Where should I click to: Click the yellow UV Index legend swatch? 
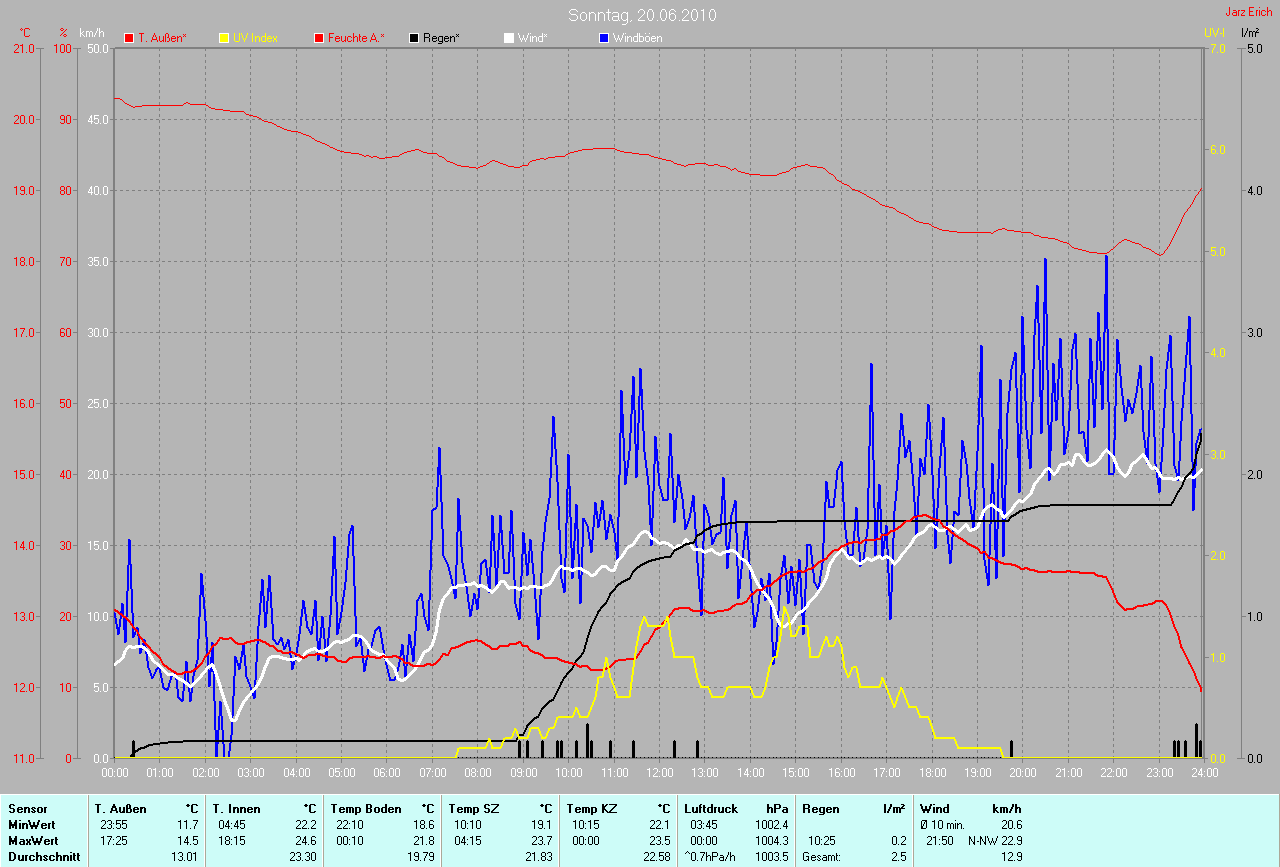224,38
